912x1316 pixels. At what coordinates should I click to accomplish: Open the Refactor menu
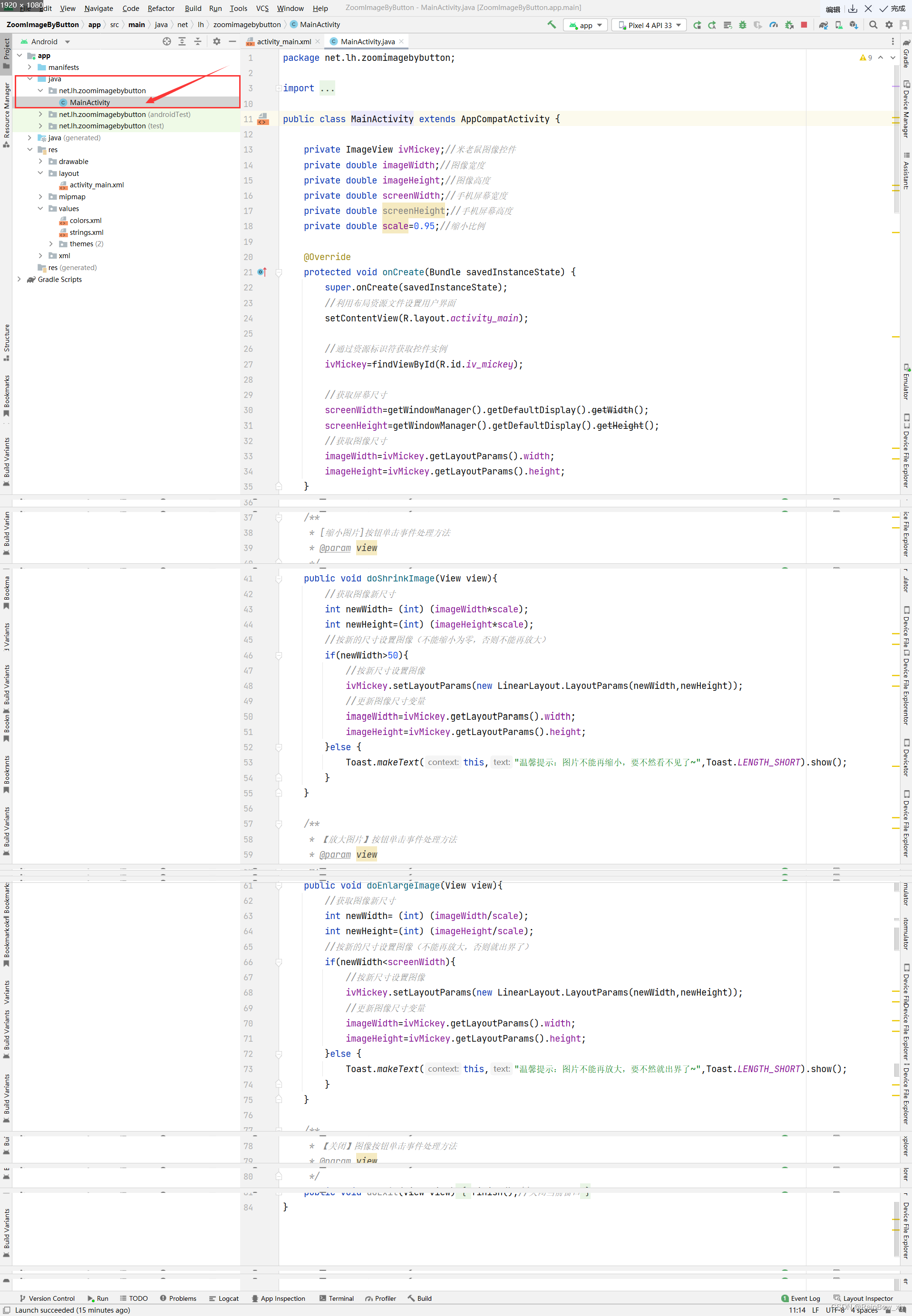point(161,8)
